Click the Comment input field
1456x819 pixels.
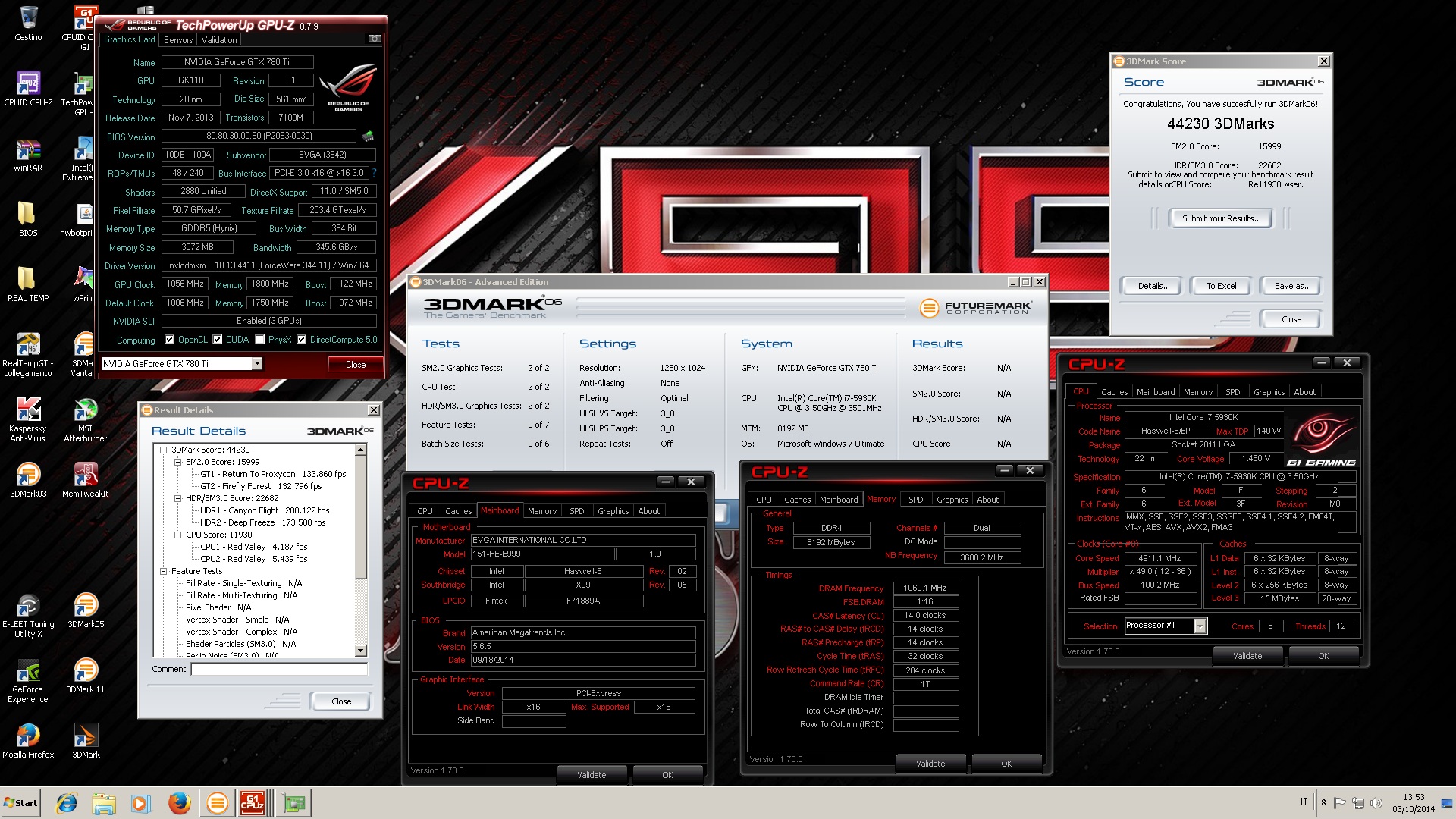[x=279, y=669]
